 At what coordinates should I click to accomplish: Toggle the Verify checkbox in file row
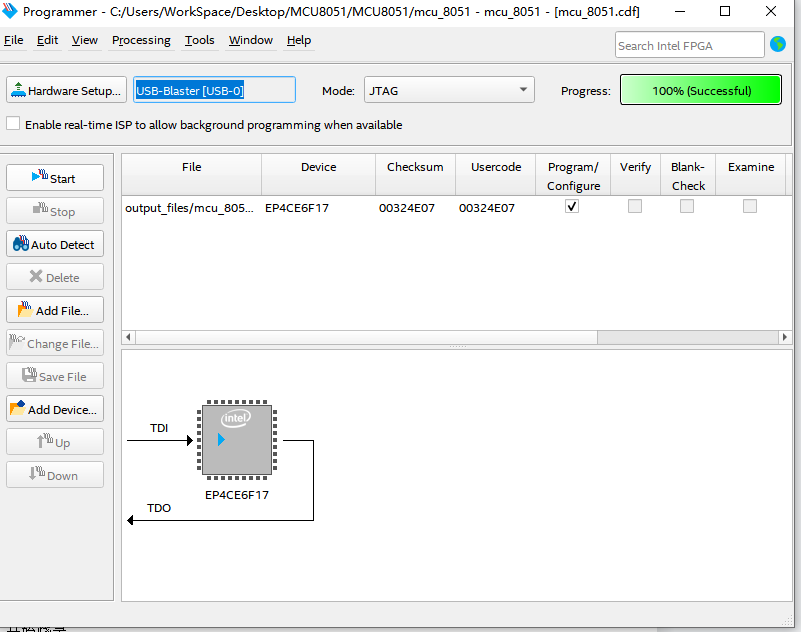tap(635, 207)
